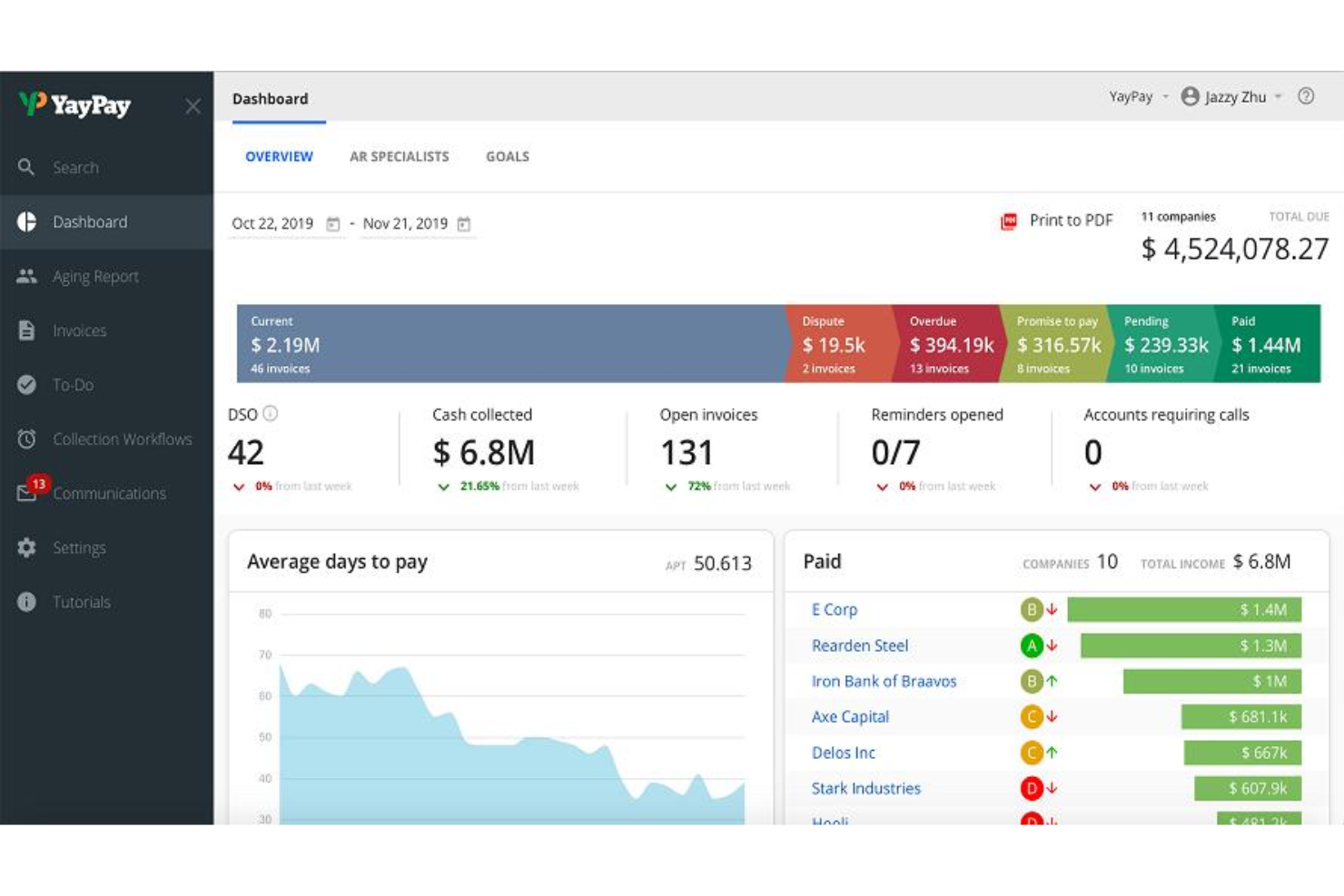Click the user avatar icon beside Jazzy Zhu
Viewport: 1344px width, 896px height.
(x=1190, y=96)
